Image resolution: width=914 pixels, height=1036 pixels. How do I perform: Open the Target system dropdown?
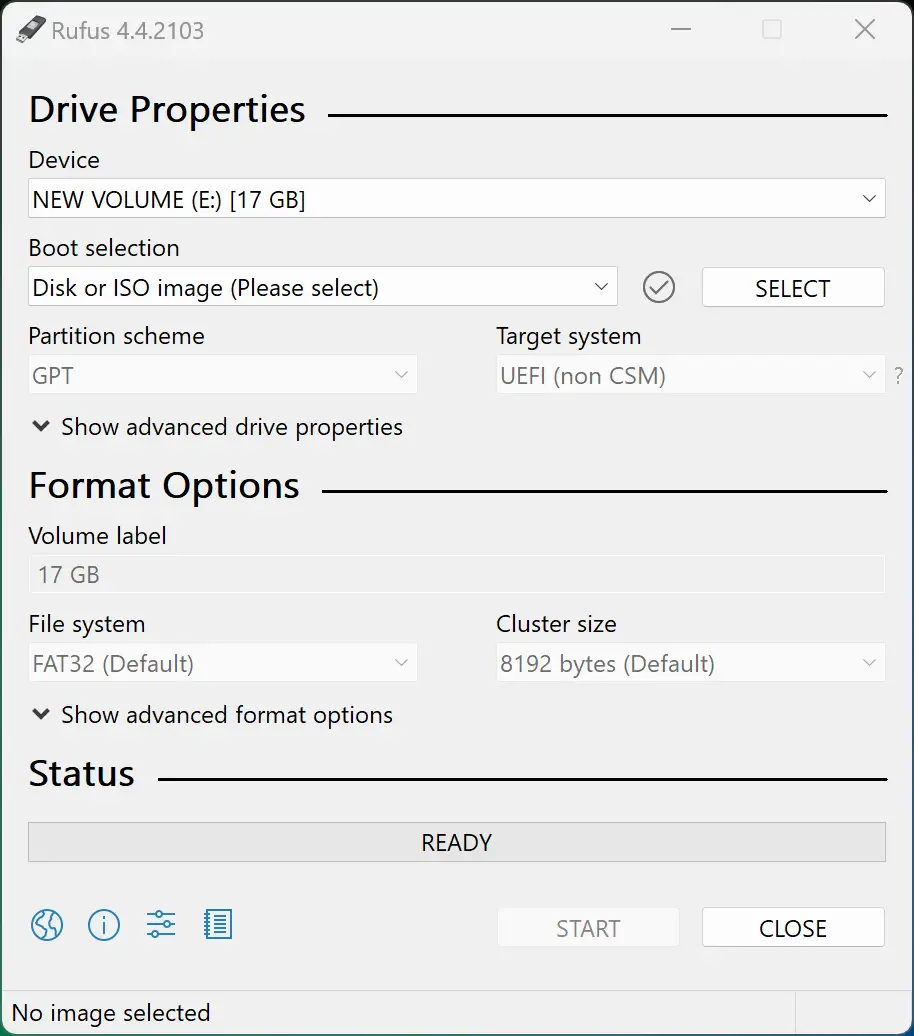click(690, 375)
